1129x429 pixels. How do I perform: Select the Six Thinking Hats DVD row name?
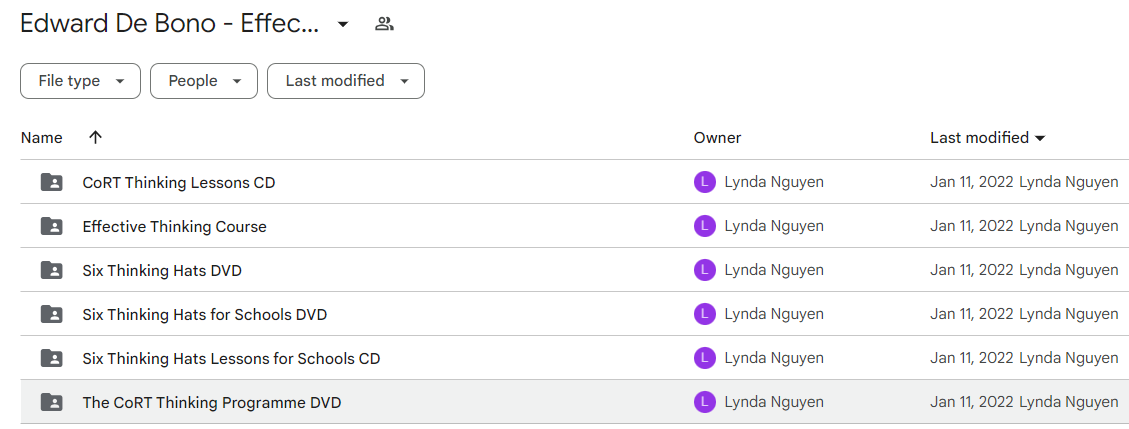click(162, 271)
